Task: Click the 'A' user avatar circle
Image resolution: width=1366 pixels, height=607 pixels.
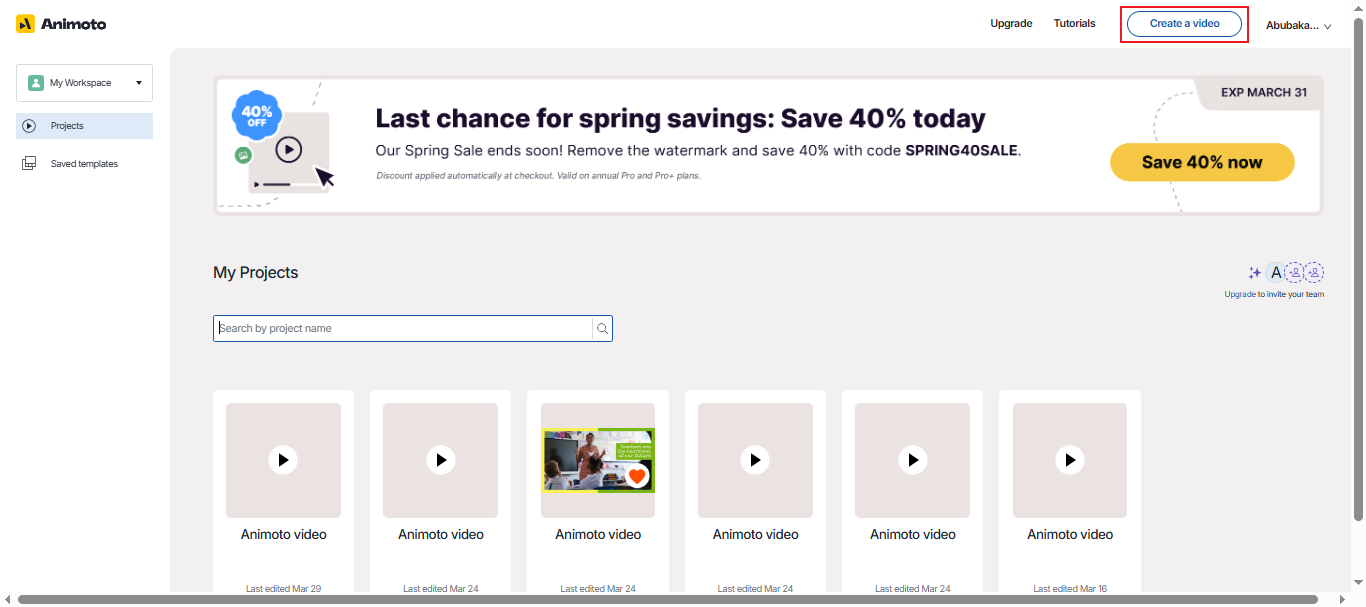Action: point(1275,272)
